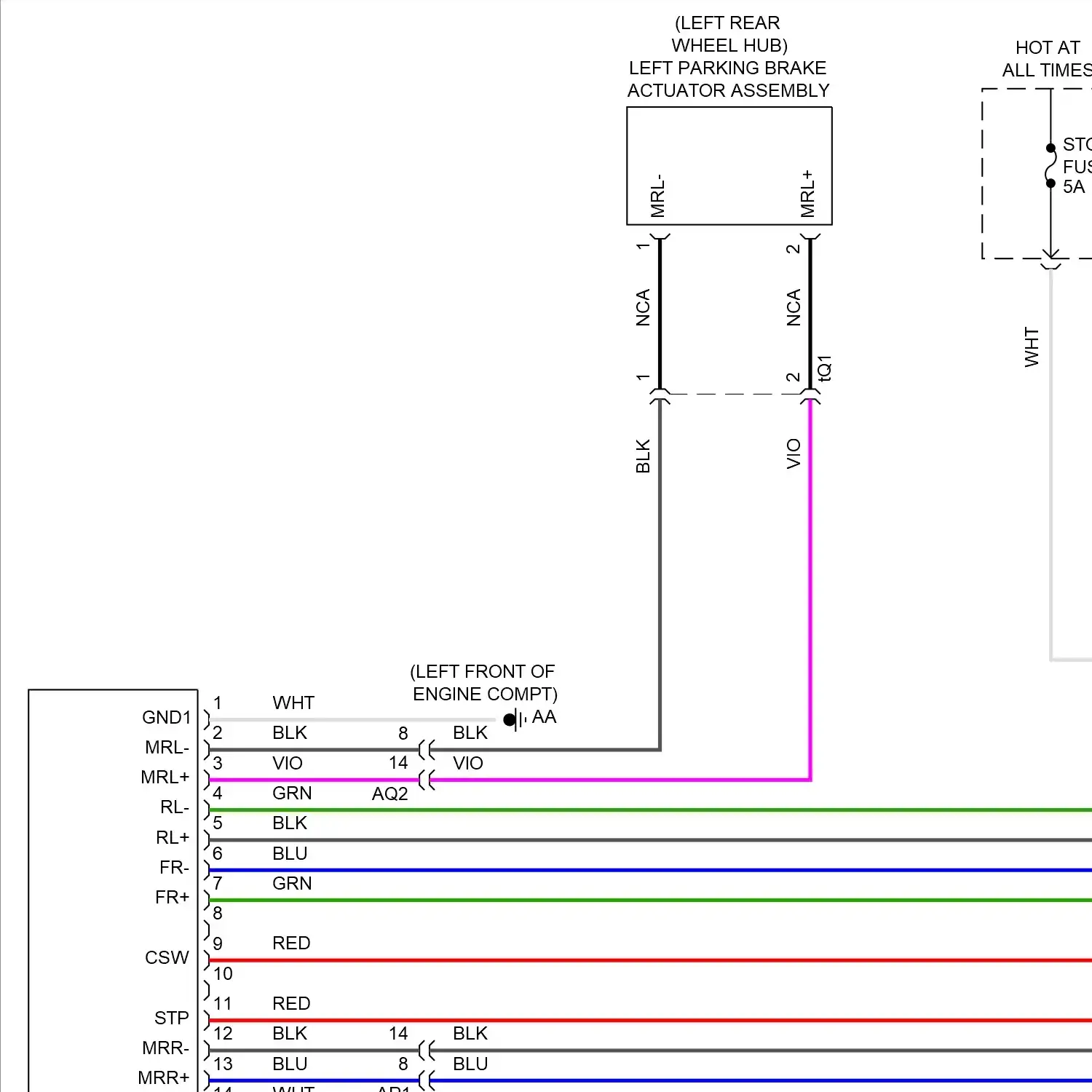Select the "RL-" terminal label

point(175,807)
